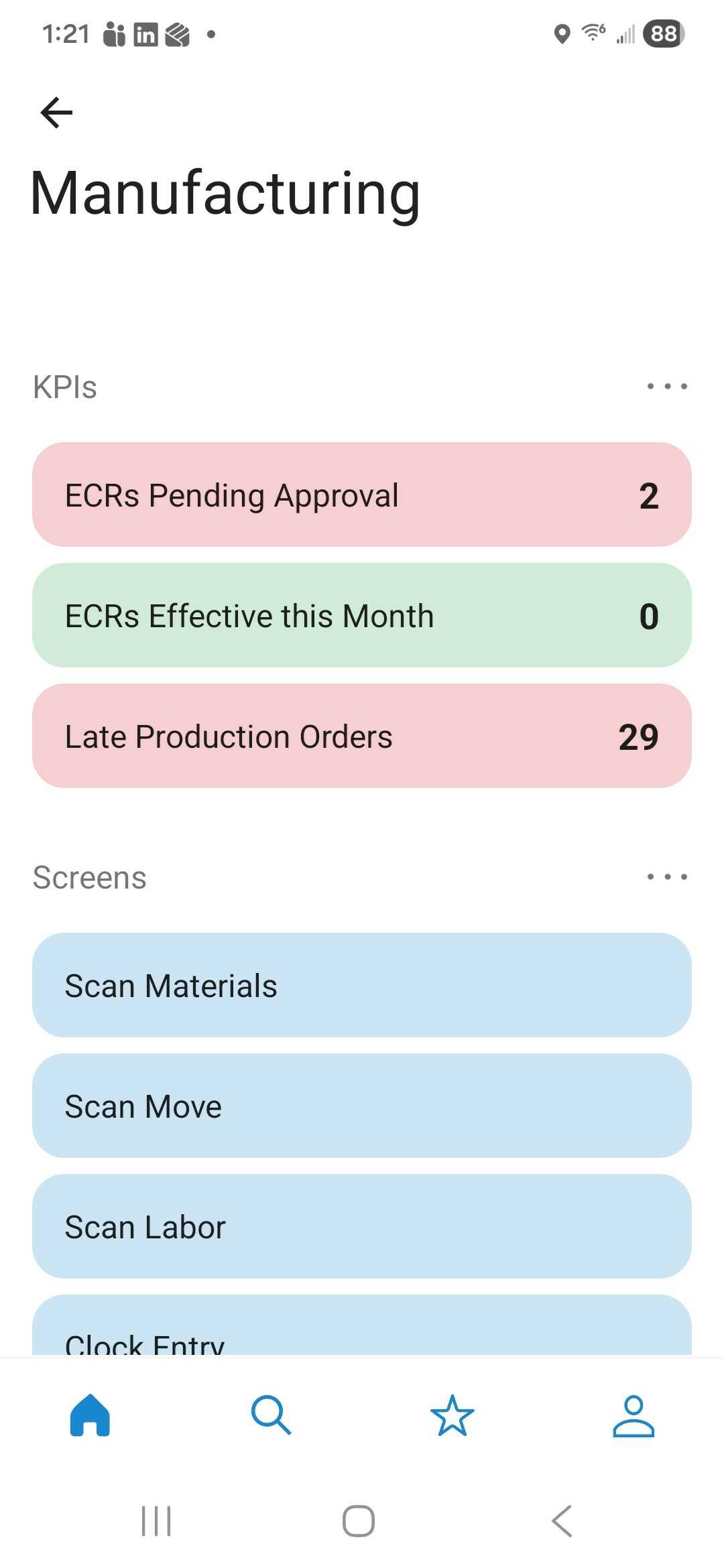Tap the battery level indicator

point(663,34)
